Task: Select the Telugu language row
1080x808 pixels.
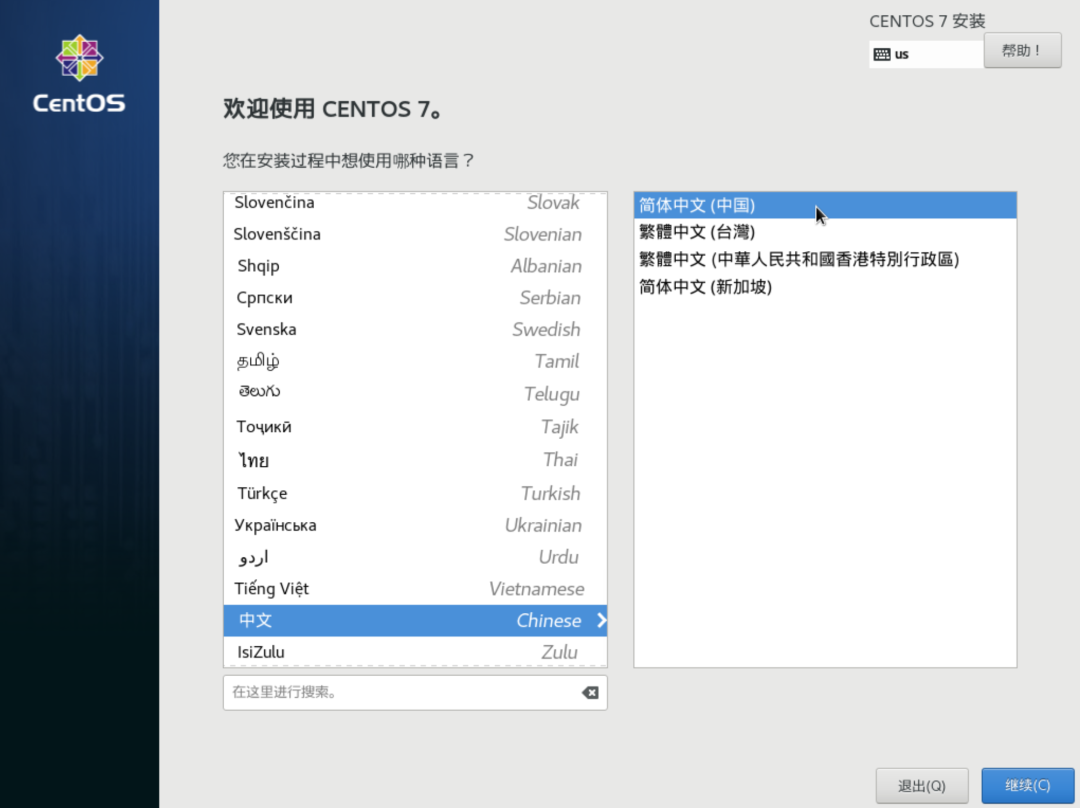Action: tap(415, 393)
